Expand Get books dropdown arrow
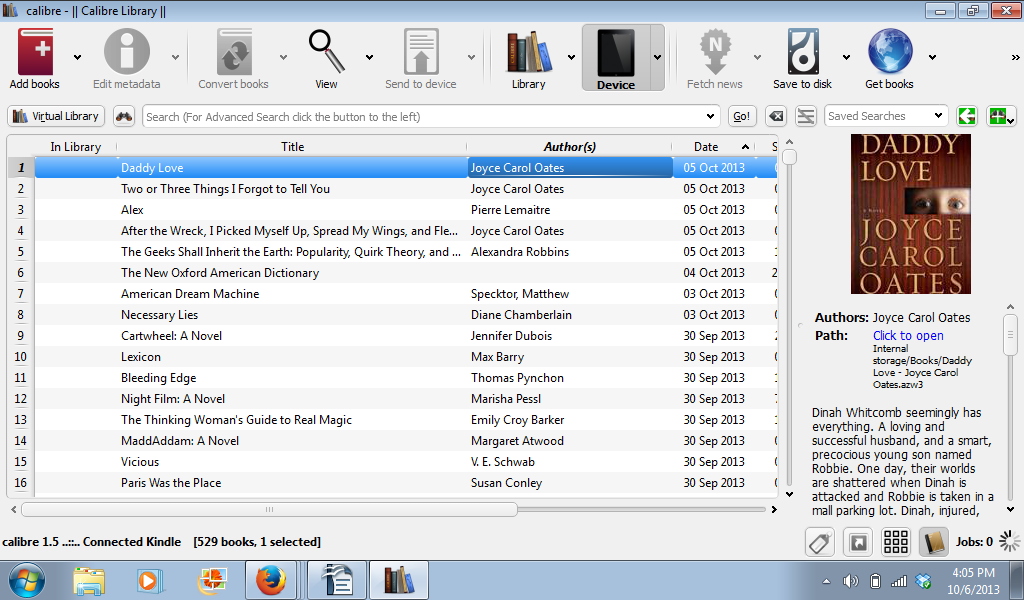1024x600 pixels. pos(932,57)
